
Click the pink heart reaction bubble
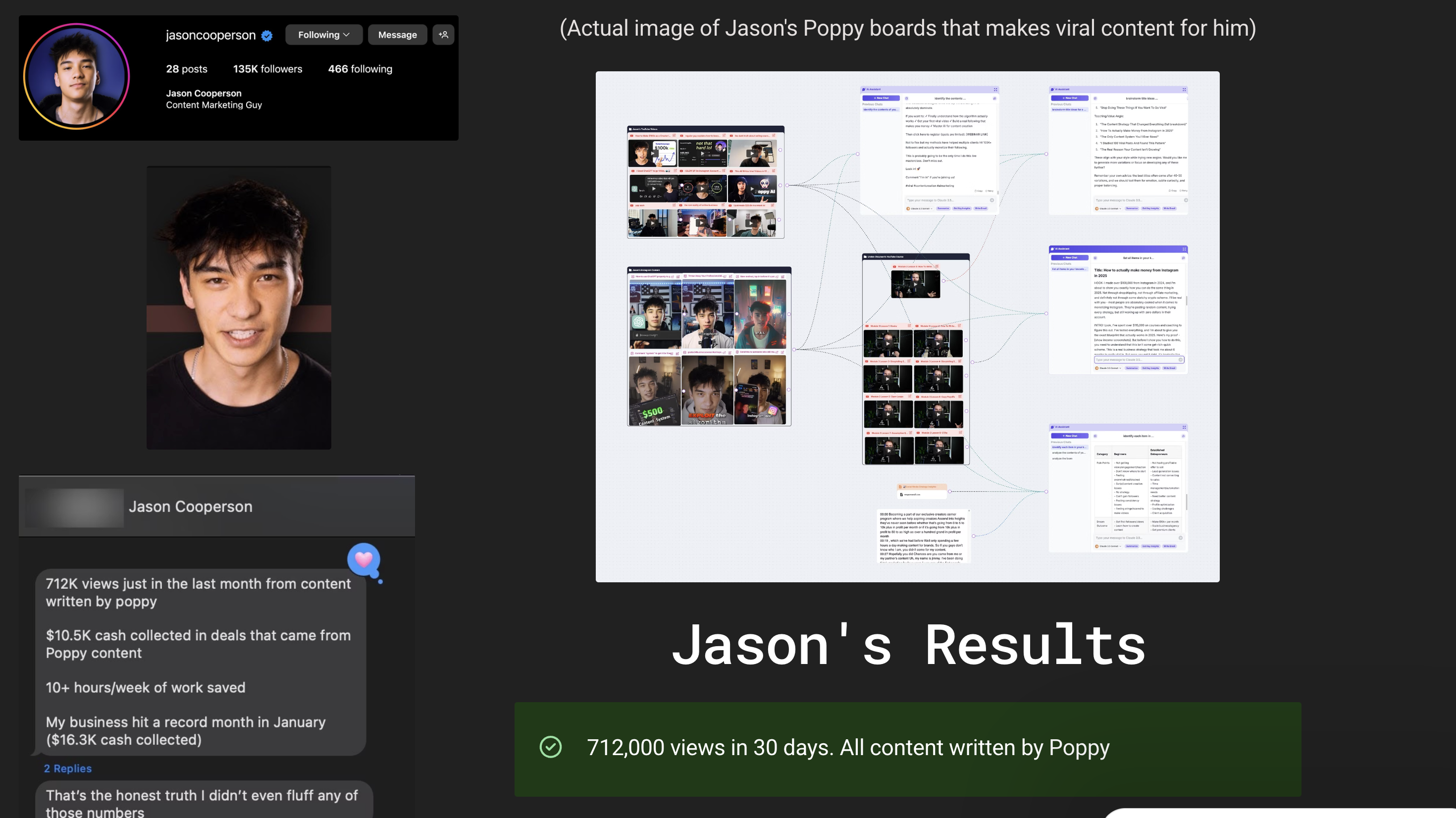(x=364, y=559)
